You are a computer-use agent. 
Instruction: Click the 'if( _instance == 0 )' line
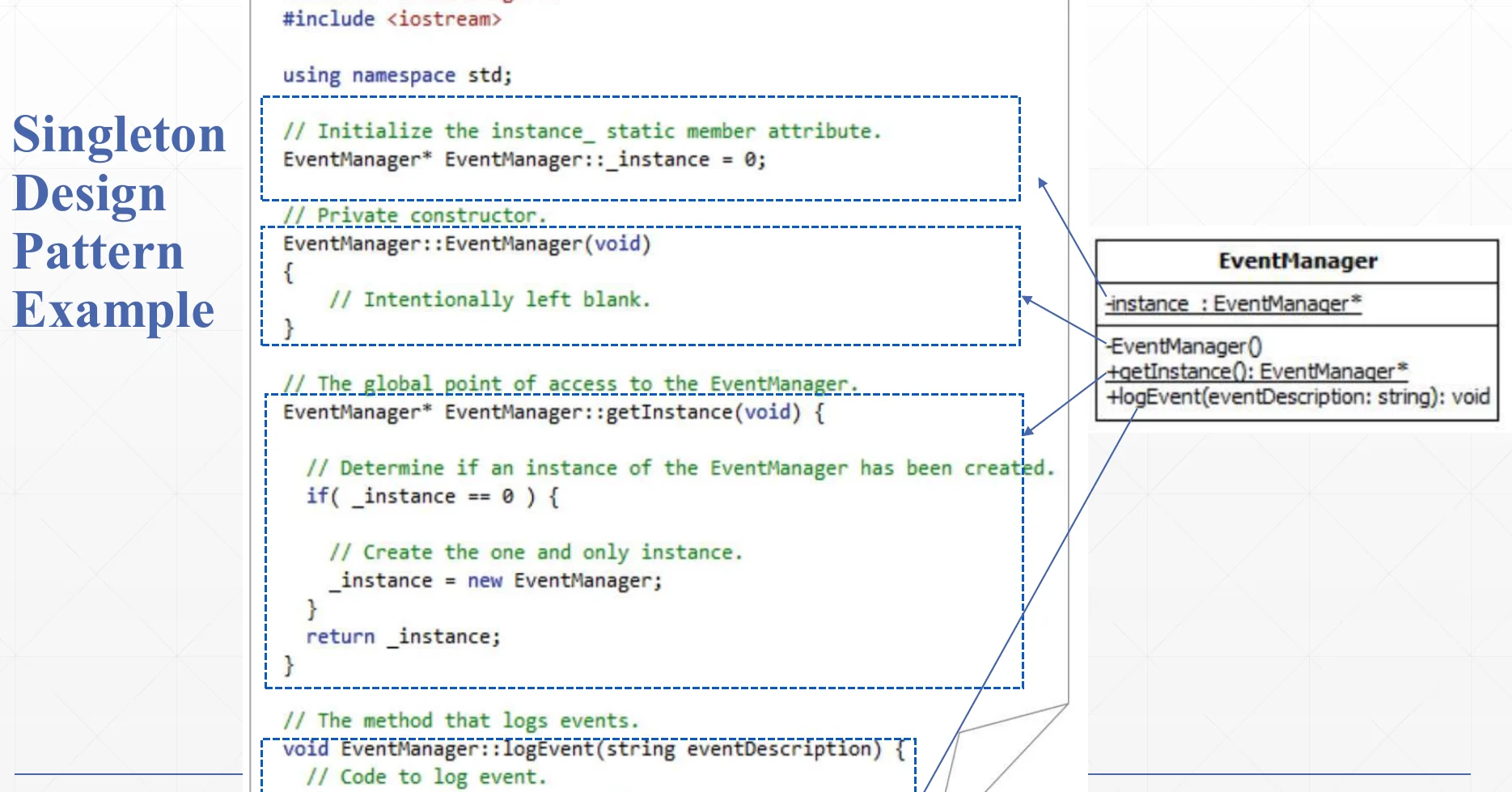point(432,496)
